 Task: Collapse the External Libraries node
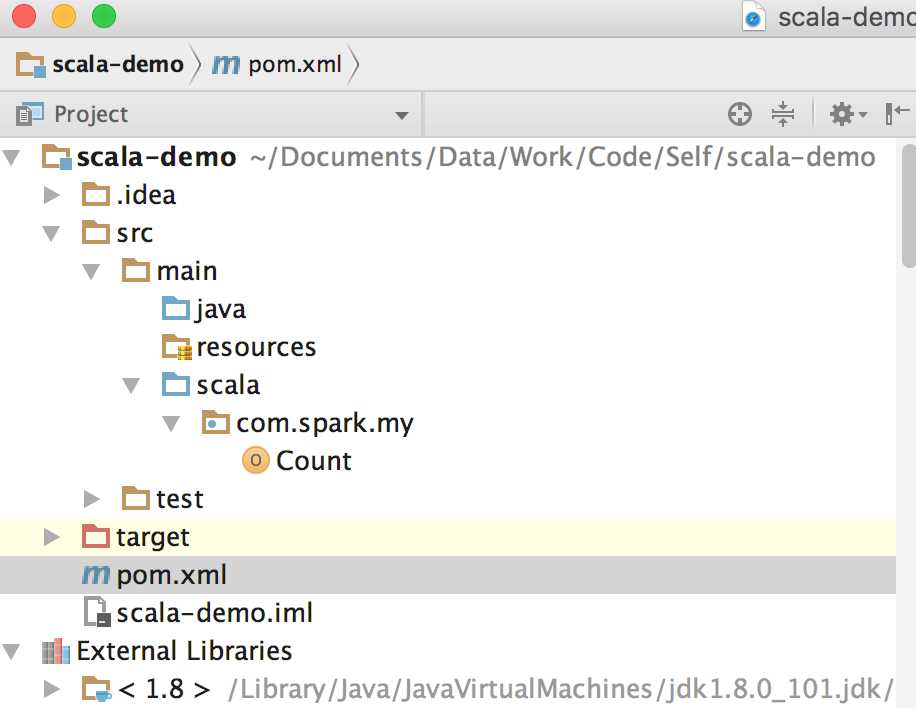12,652
